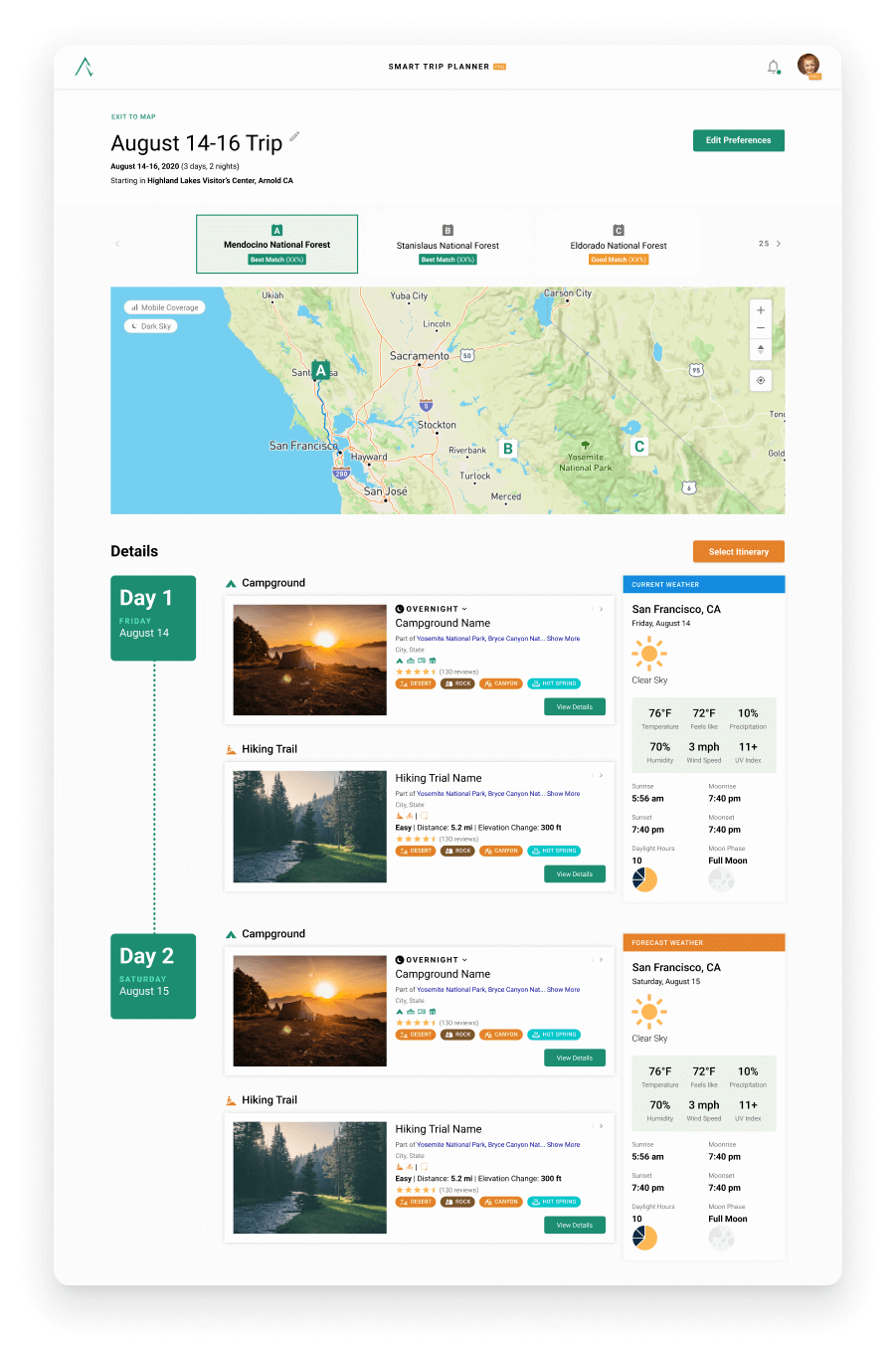Viewport: 896px width, 1350px height.
Task: Click the star rating on Day 1 campground
Action: pos(416,672)
